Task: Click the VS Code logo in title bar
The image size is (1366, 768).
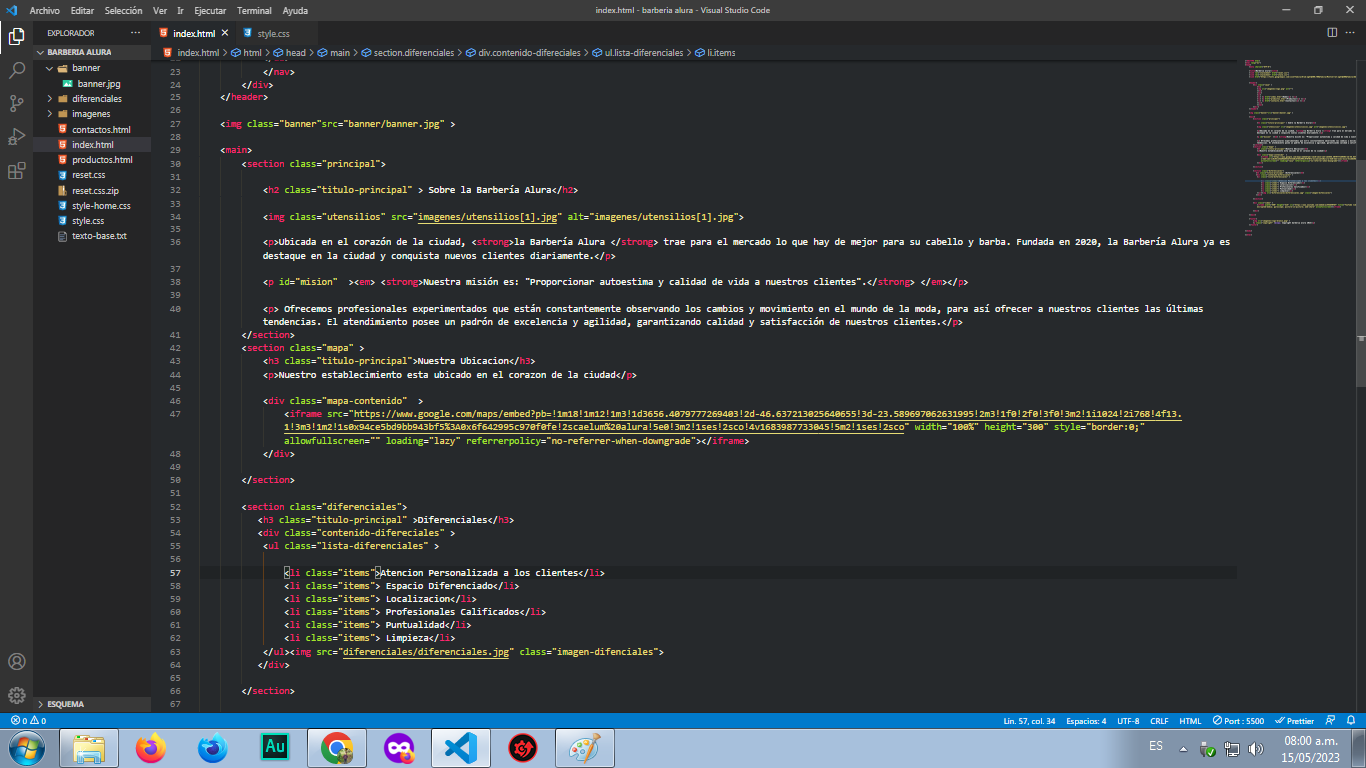Action: tap(12, 10)
